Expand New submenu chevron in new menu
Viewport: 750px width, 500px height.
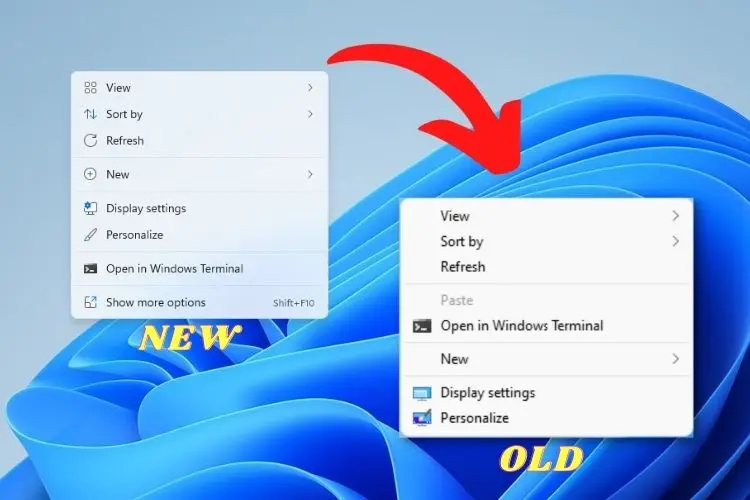point(310,174)
